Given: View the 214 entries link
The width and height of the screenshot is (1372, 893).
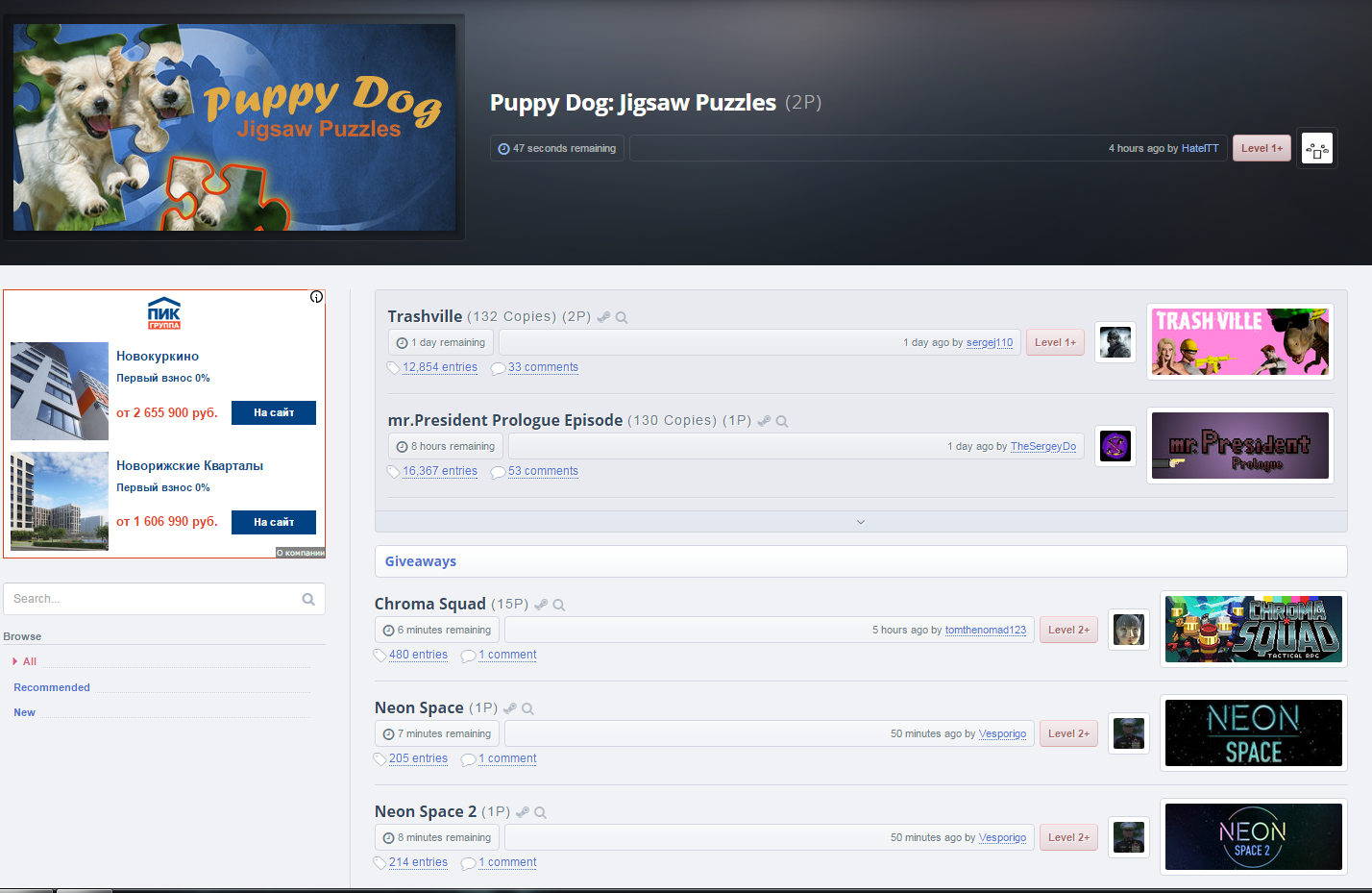Looking at the screenshot, I should (418, 862).
